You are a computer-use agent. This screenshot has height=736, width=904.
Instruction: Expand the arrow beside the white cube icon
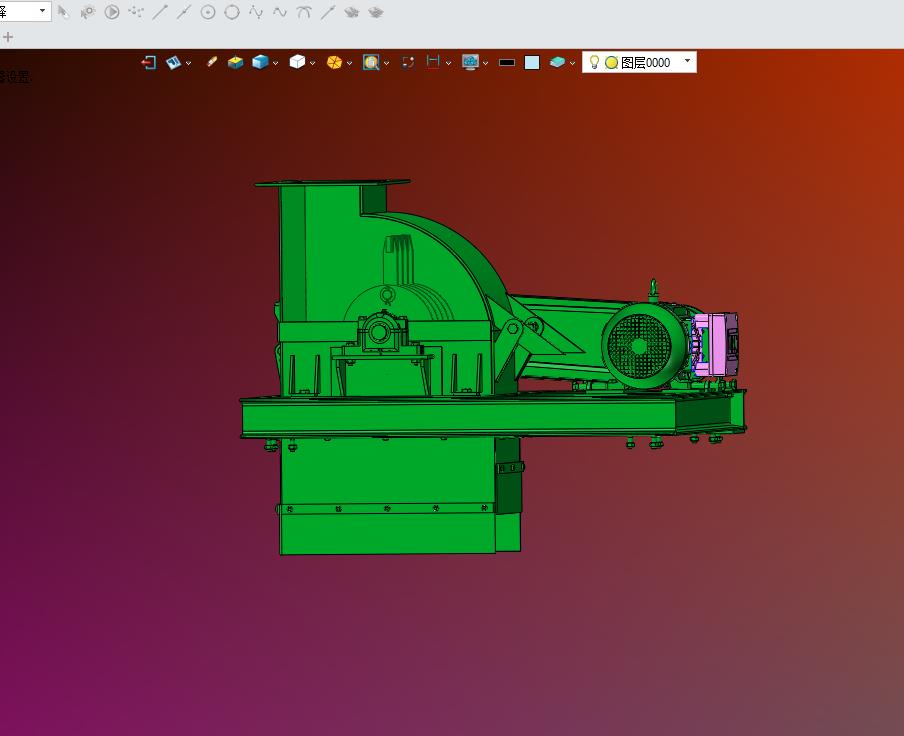[312, 63]
